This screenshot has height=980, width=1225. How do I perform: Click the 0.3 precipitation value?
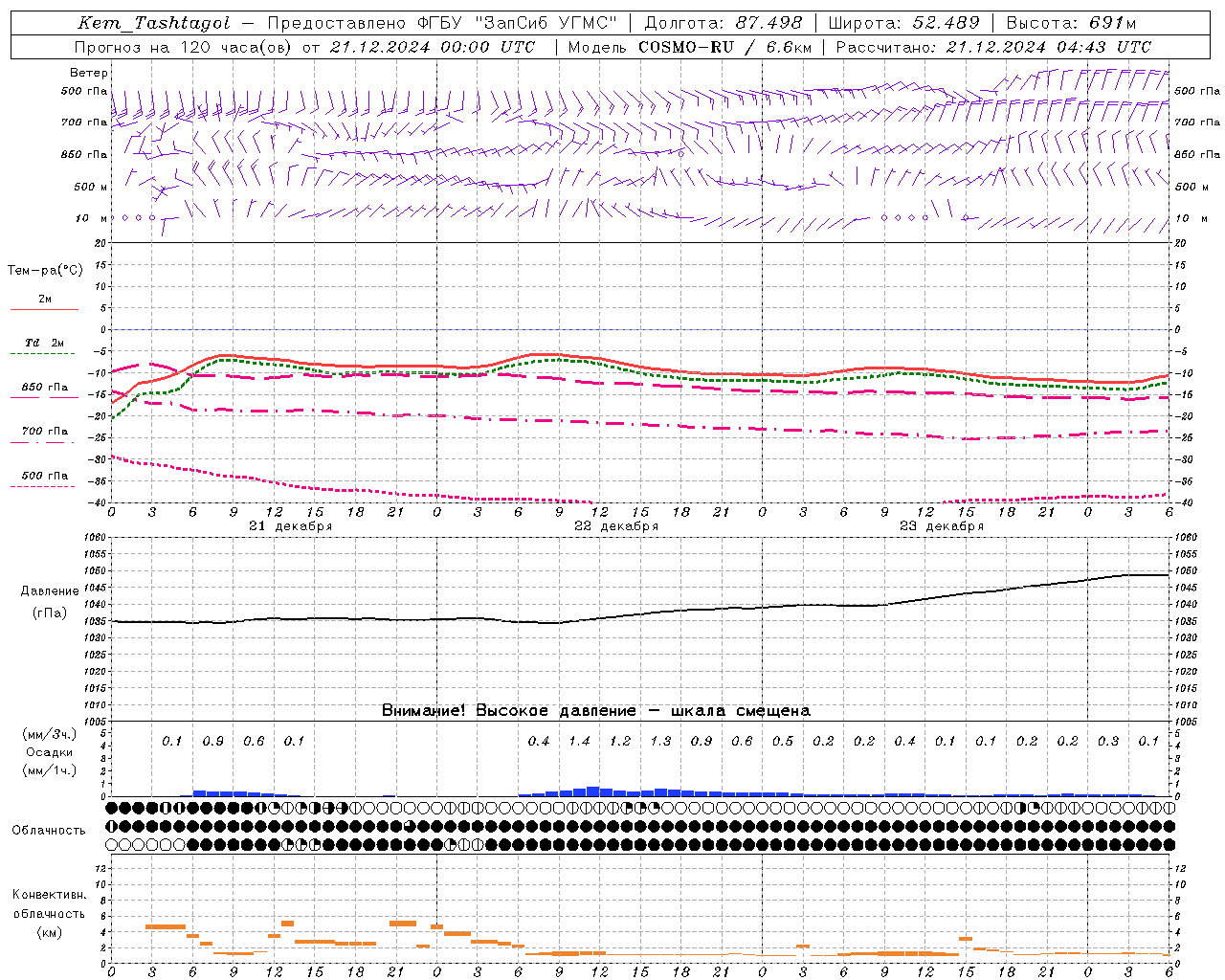1108,742
